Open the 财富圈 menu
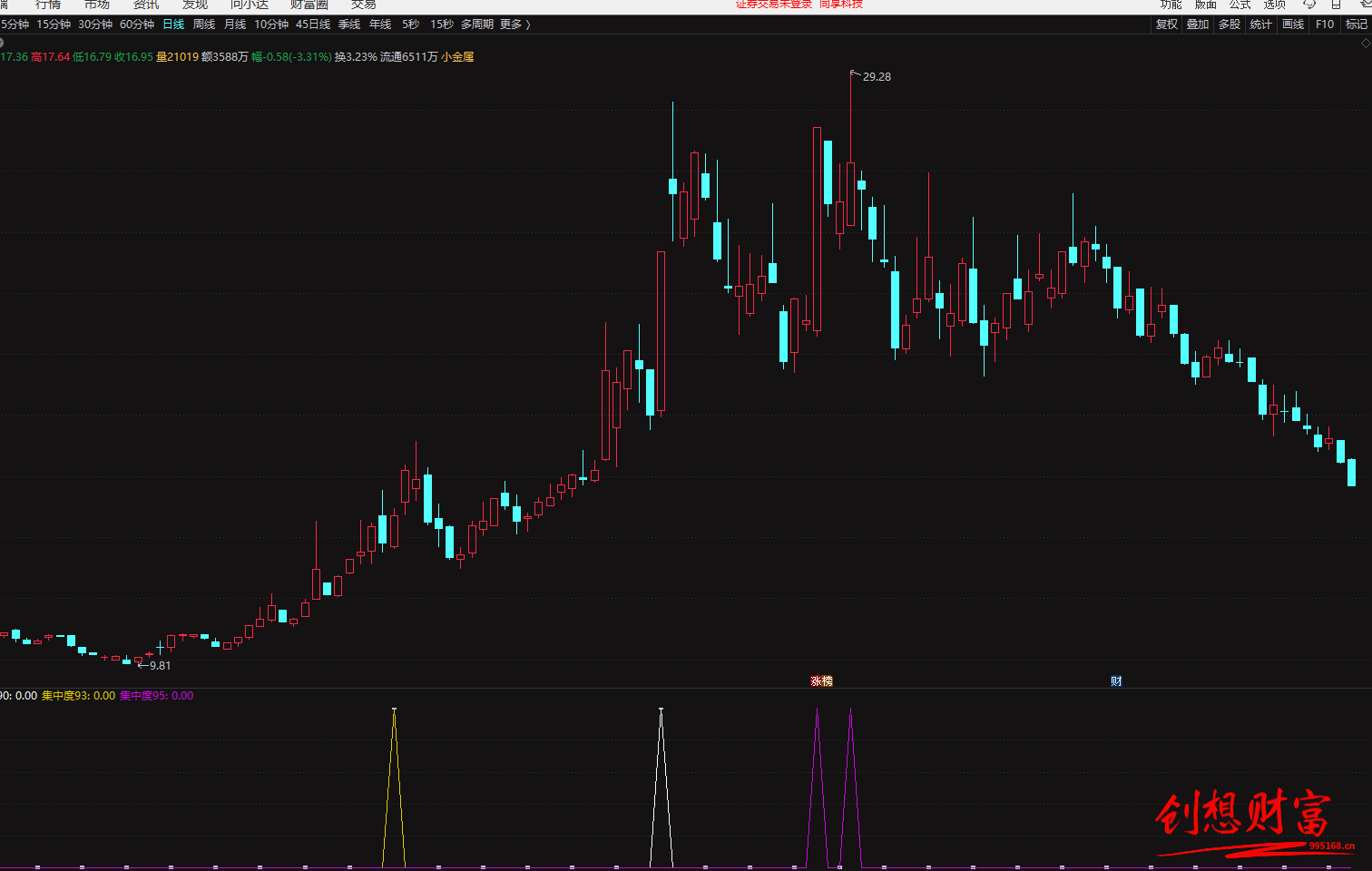The image size is (1372, 871). pos(309,5)
